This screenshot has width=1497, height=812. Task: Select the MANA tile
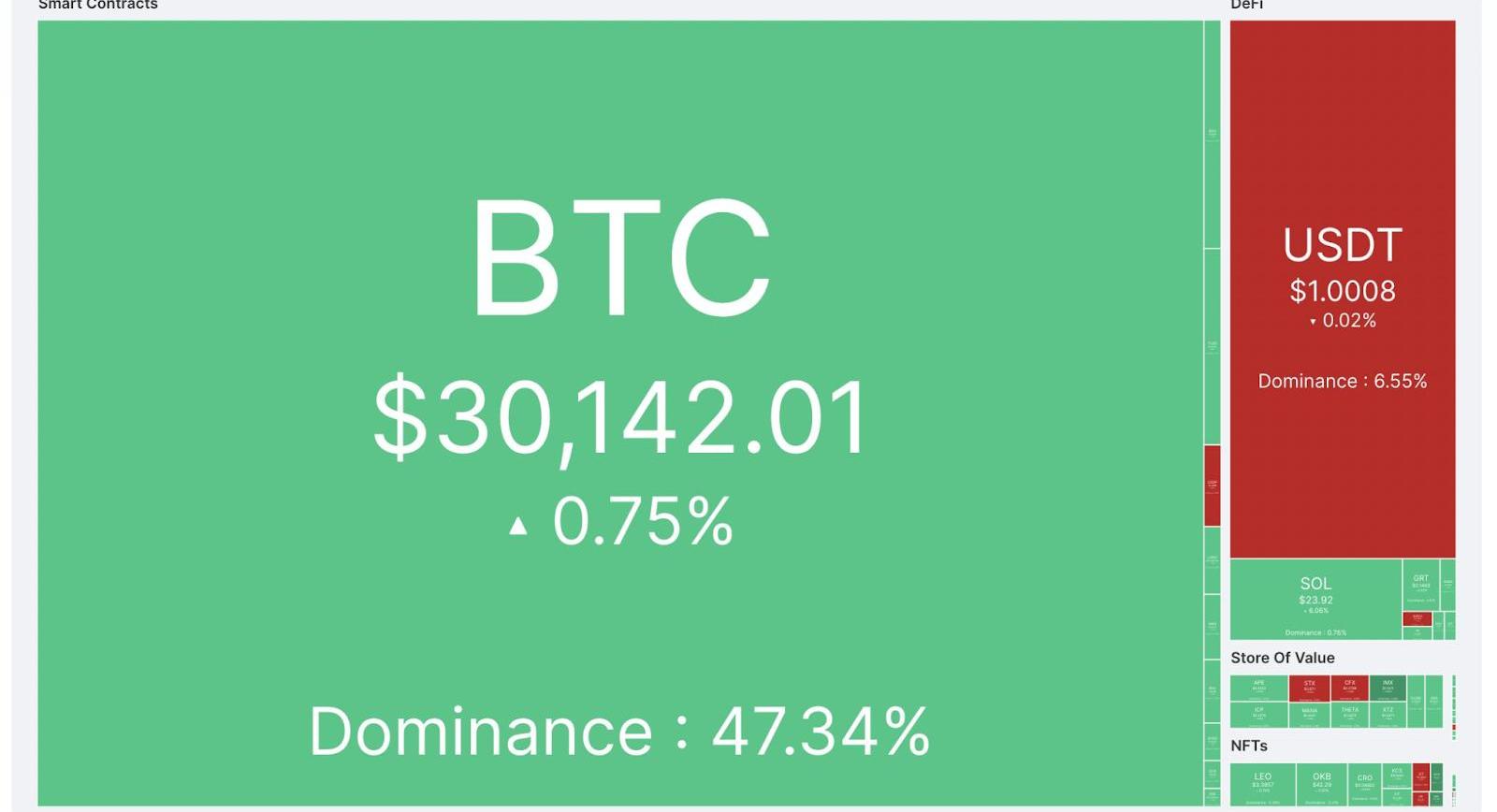click(x=1309, y=716)
